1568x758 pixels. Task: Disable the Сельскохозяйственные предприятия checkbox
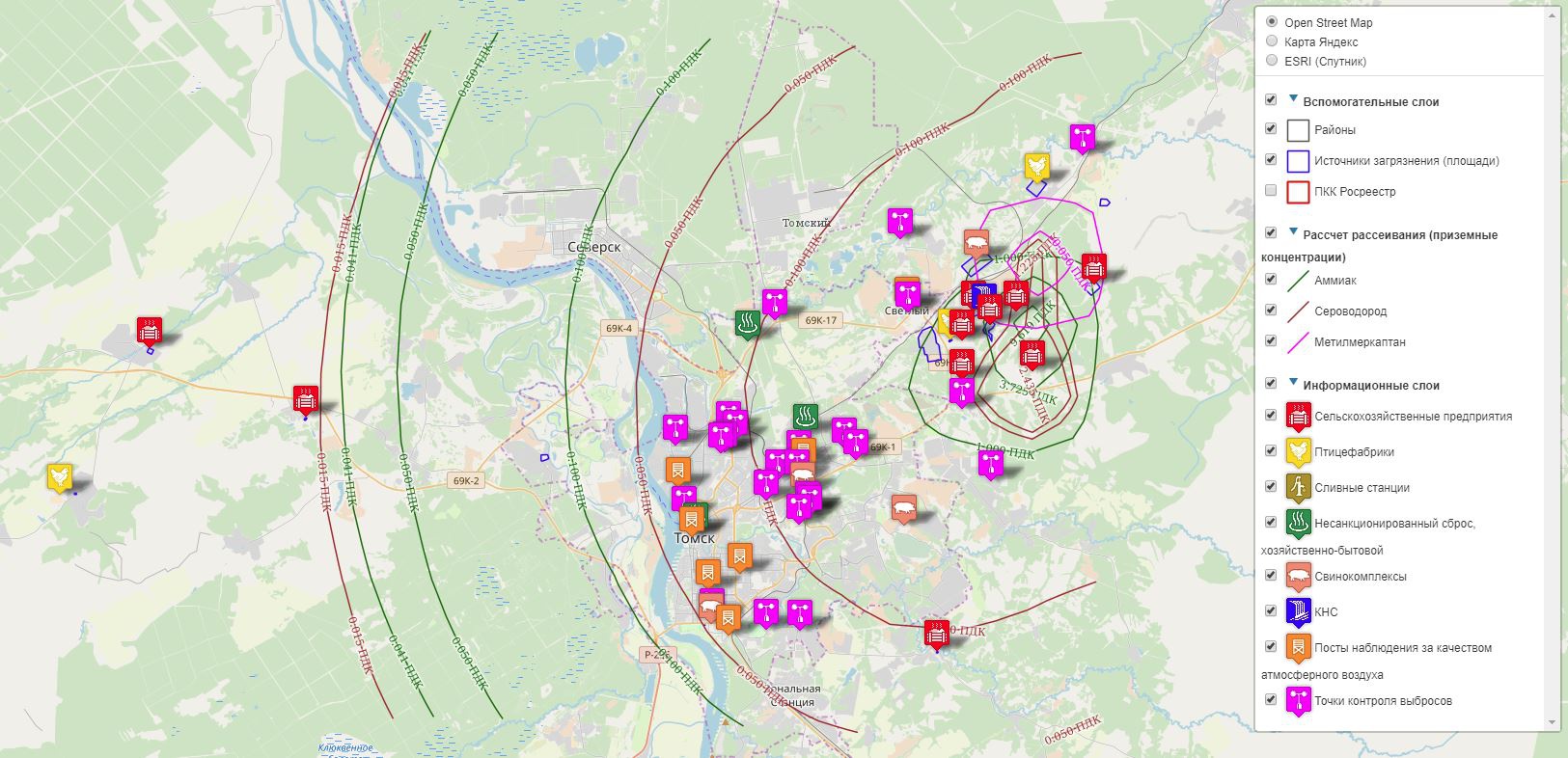point(1271,415)
